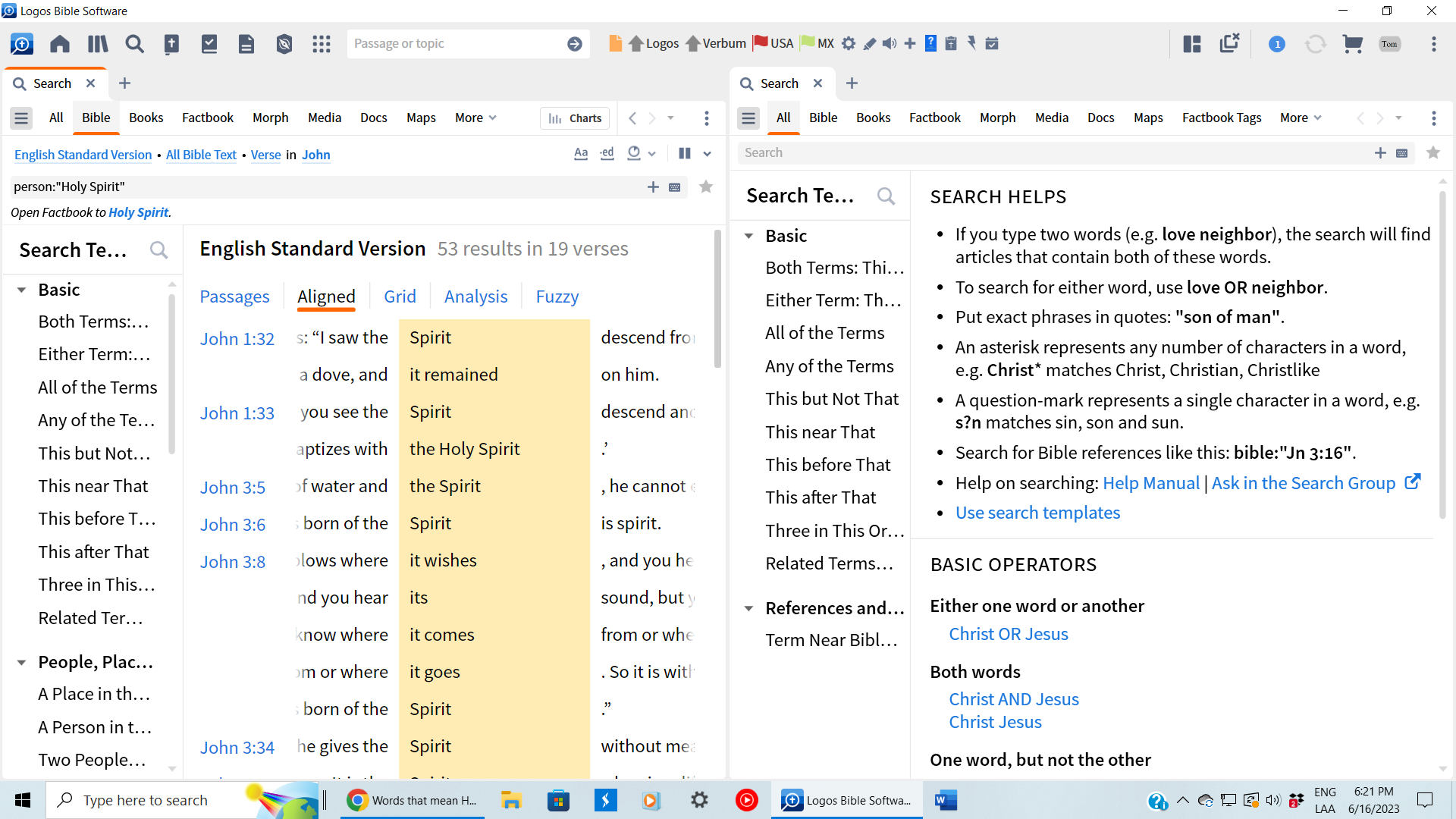
Task: Click the Holy Spirit Factbook link
Action: (x=138, y=212)
